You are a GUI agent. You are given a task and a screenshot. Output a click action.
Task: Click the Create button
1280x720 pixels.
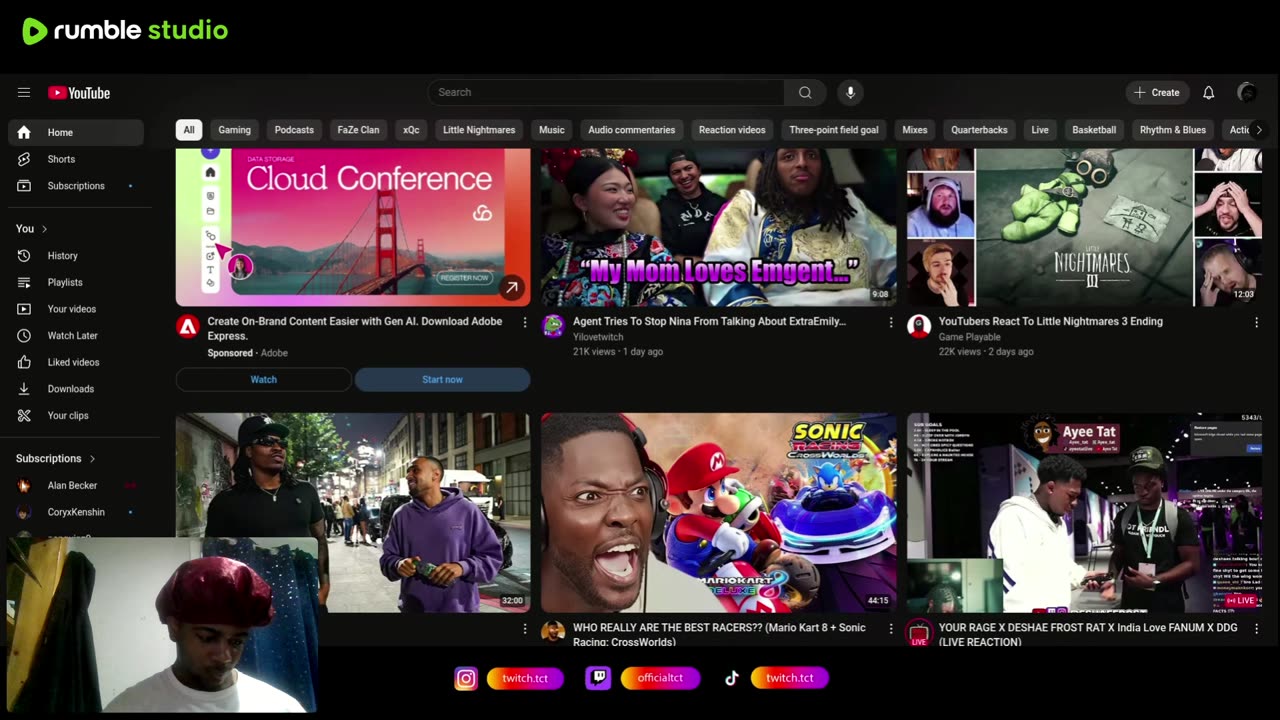[x=1157, y=92]
